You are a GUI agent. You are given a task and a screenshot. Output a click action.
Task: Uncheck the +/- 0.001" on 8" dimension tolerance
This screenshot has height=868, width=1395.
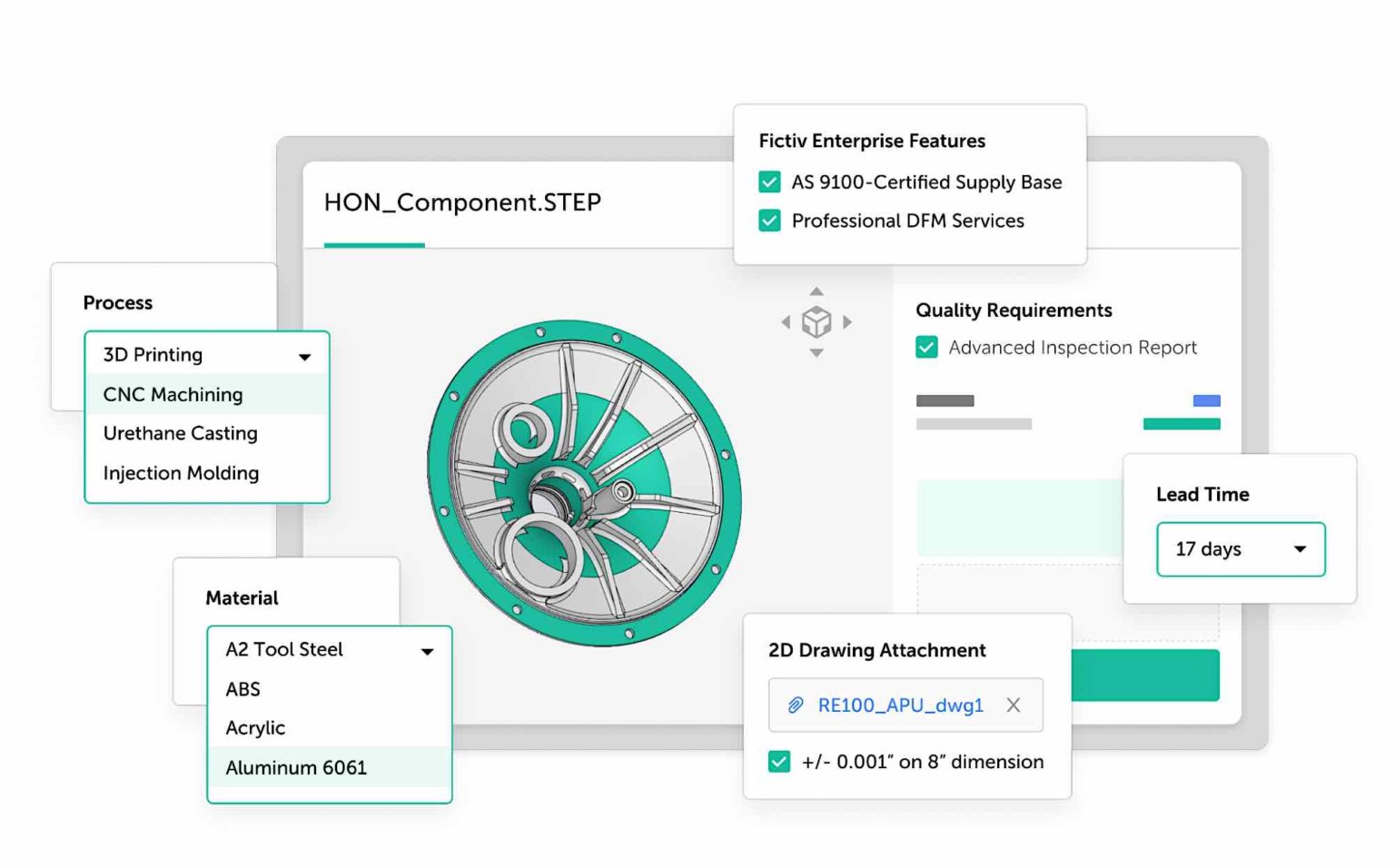pyautogui.click(x=778, y=762)
